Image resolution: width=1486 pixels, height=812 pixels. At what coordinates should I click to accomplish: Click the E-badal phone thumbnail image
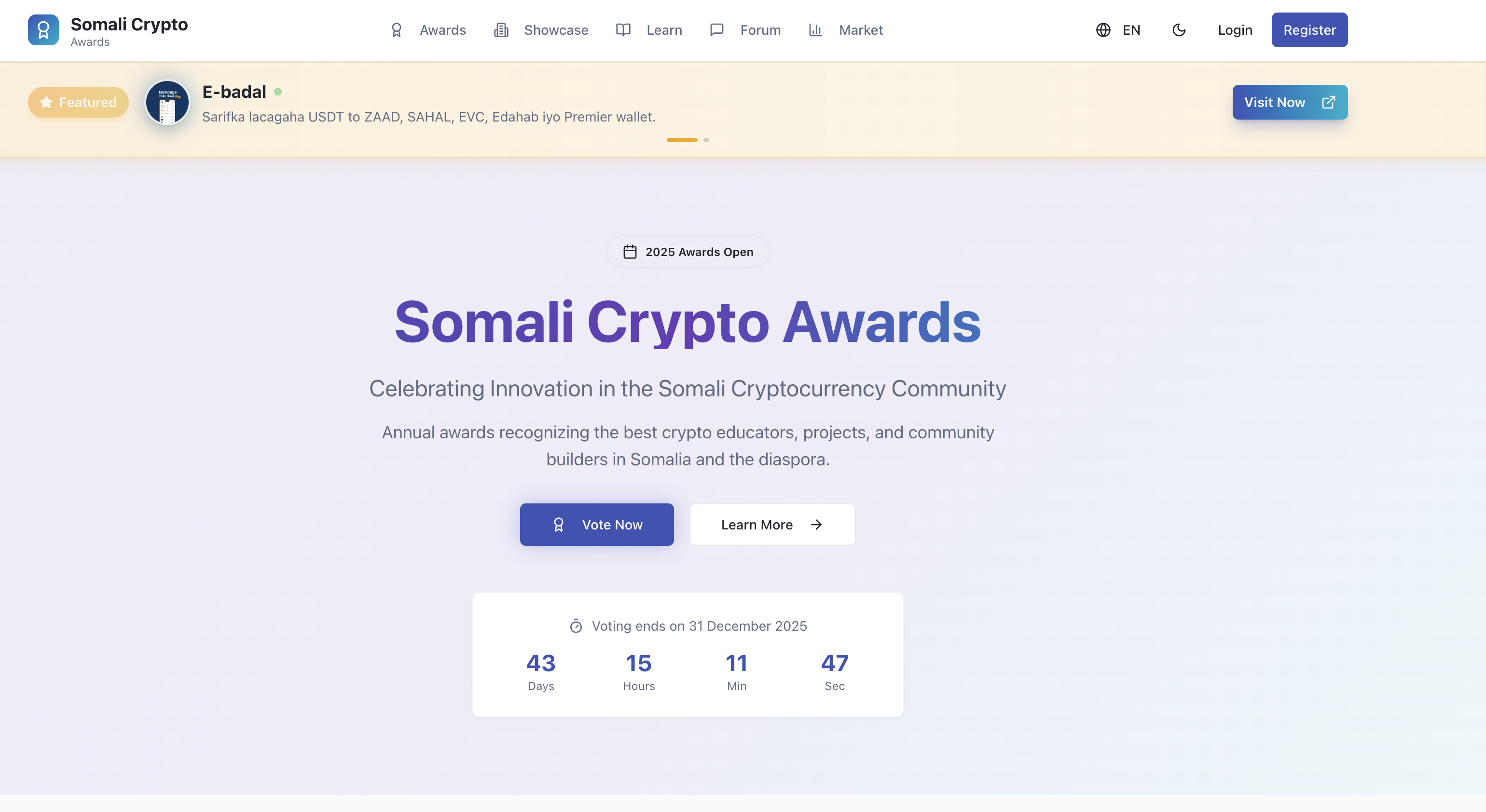(167, 102)
